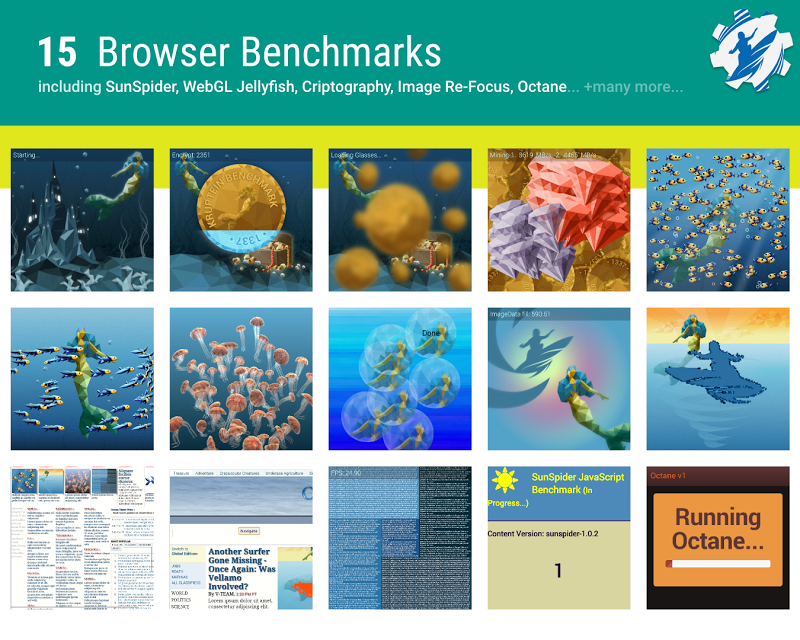Select the Undersea Agriculture tab
This screenshot has height=640, width=800.
(x=283, y=473)
